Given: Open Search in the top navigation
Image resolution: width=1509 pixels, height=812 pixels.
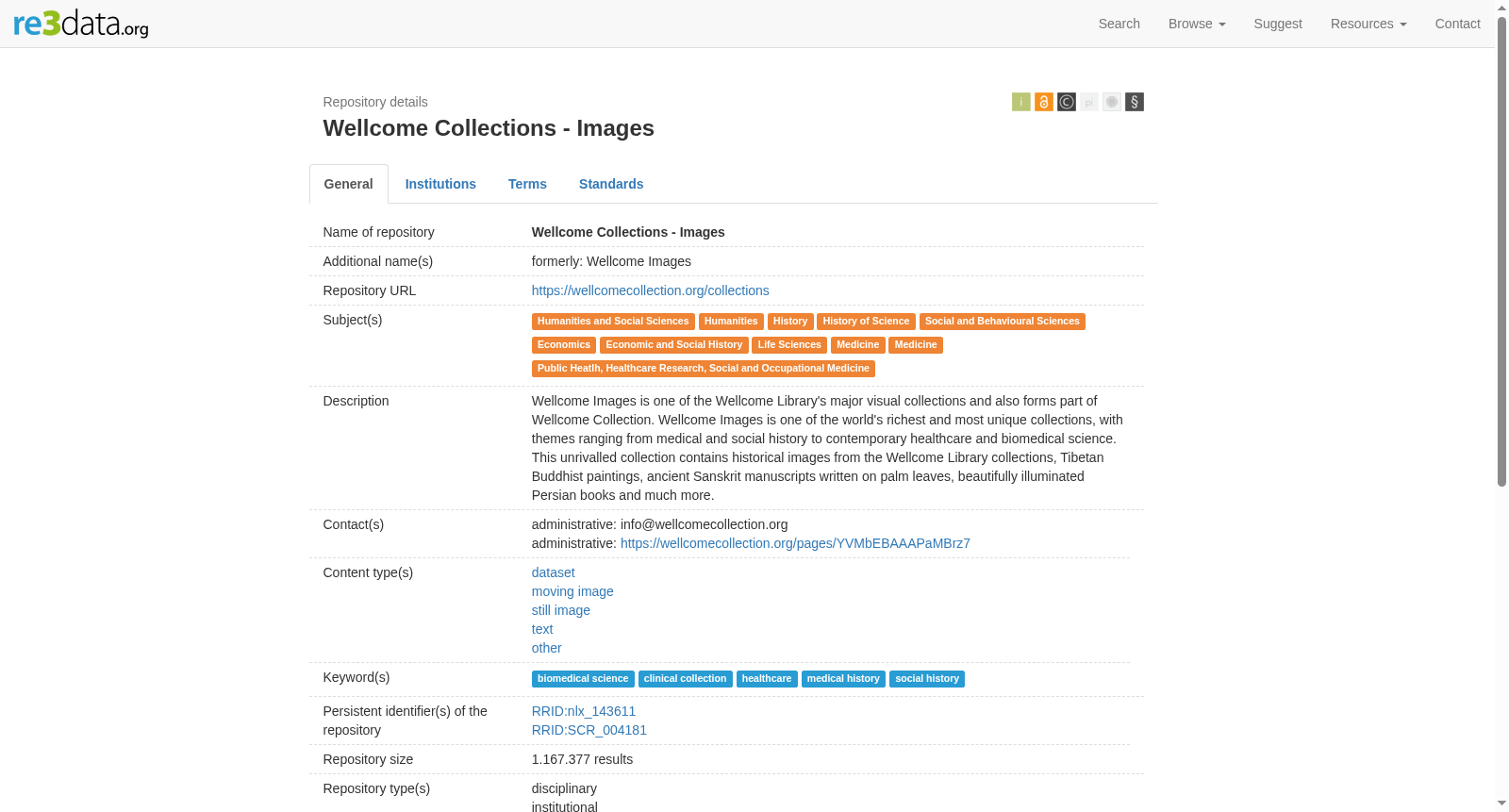Looking at the screenshot, I should pyautogui.click(x=1119, y=24).
